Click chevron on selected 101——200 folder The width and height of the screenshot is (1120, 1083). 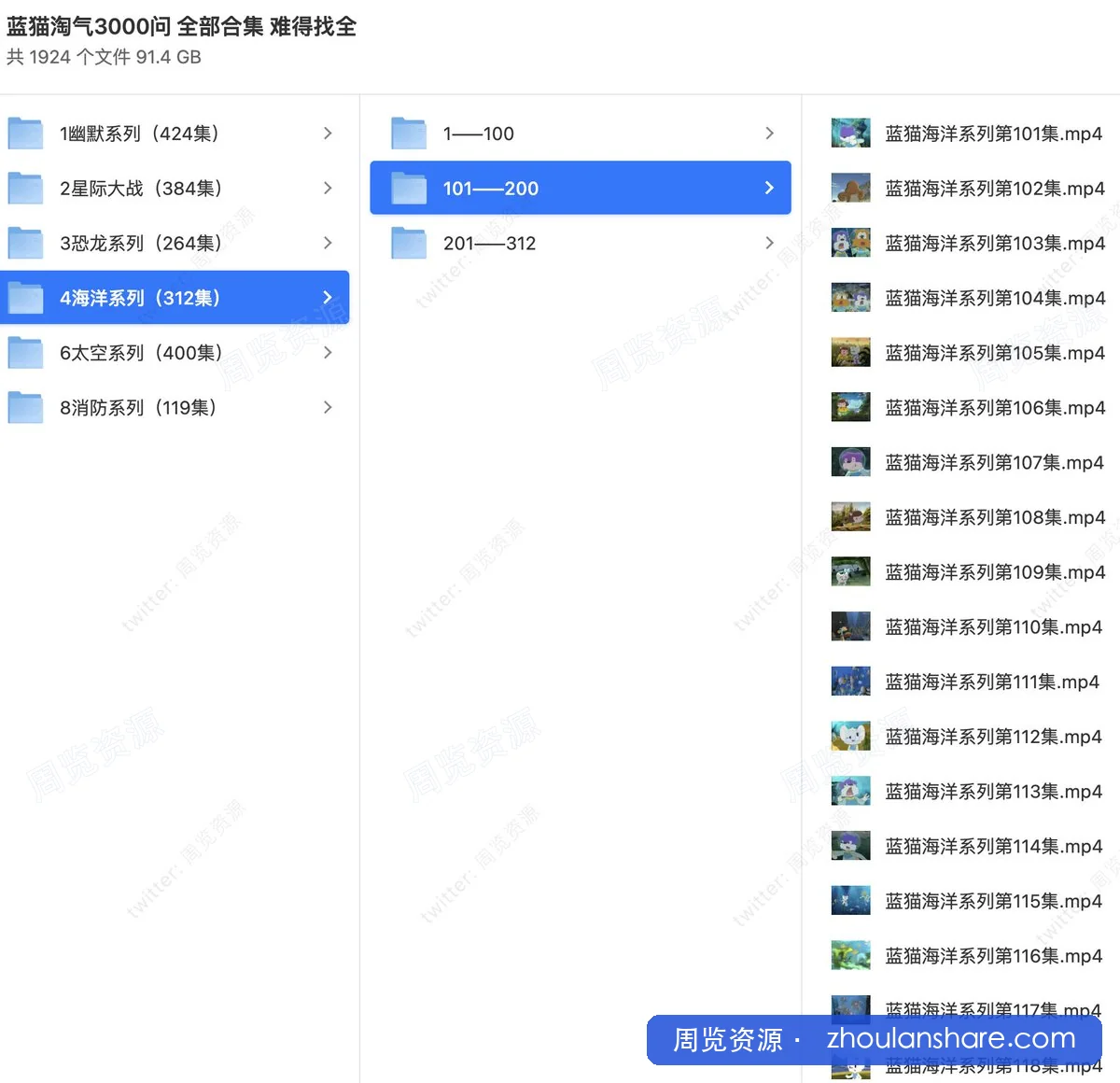(769, 189)
